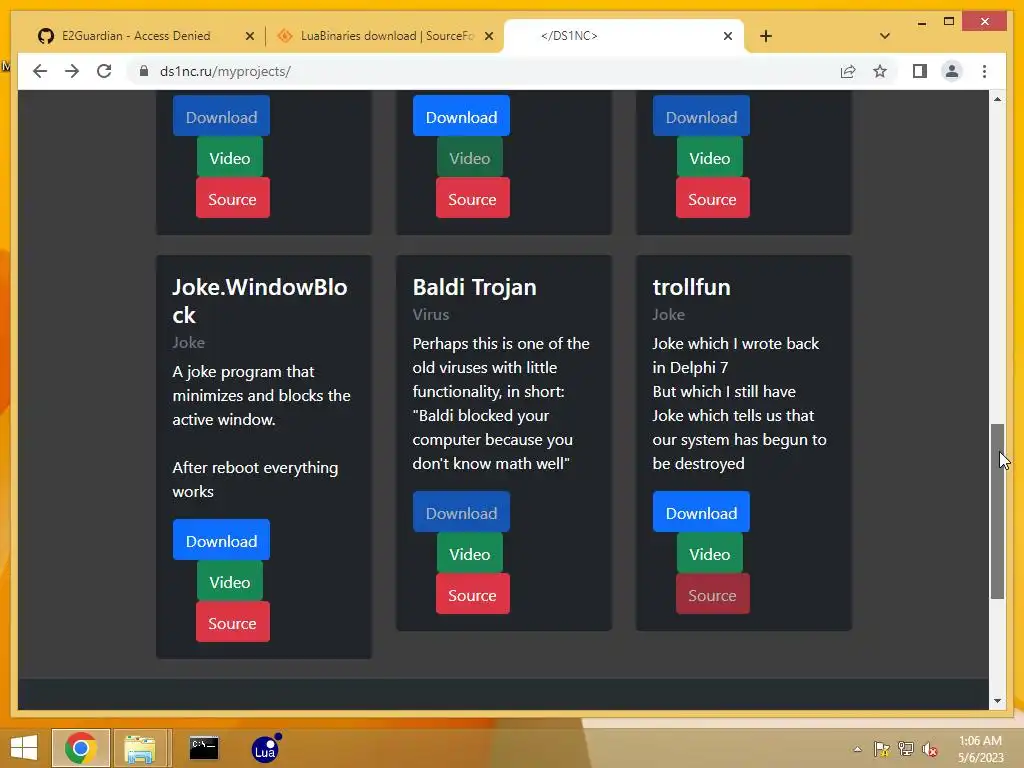
Task: Reload the ds1nc.ru page
Action: tap(104, 71)
